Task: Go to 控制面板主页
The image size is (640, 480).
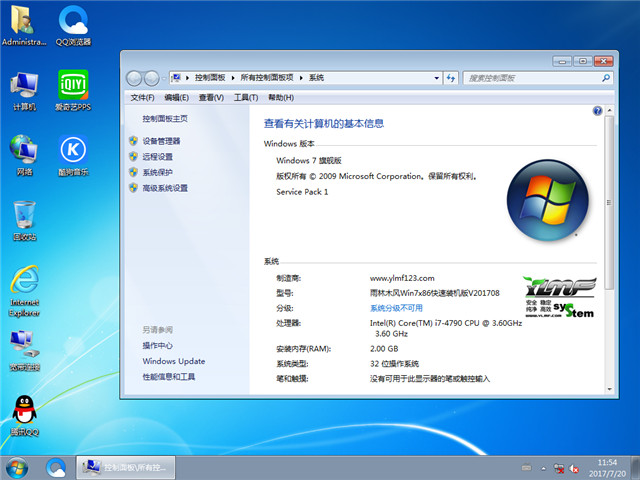Action: [x=165, y=119]
